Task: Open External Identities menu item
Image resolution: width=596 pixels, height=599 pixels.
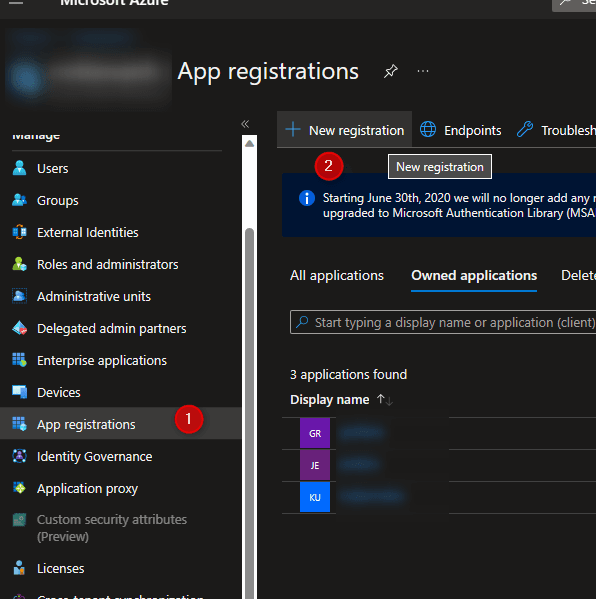Action: pos(88,233)
